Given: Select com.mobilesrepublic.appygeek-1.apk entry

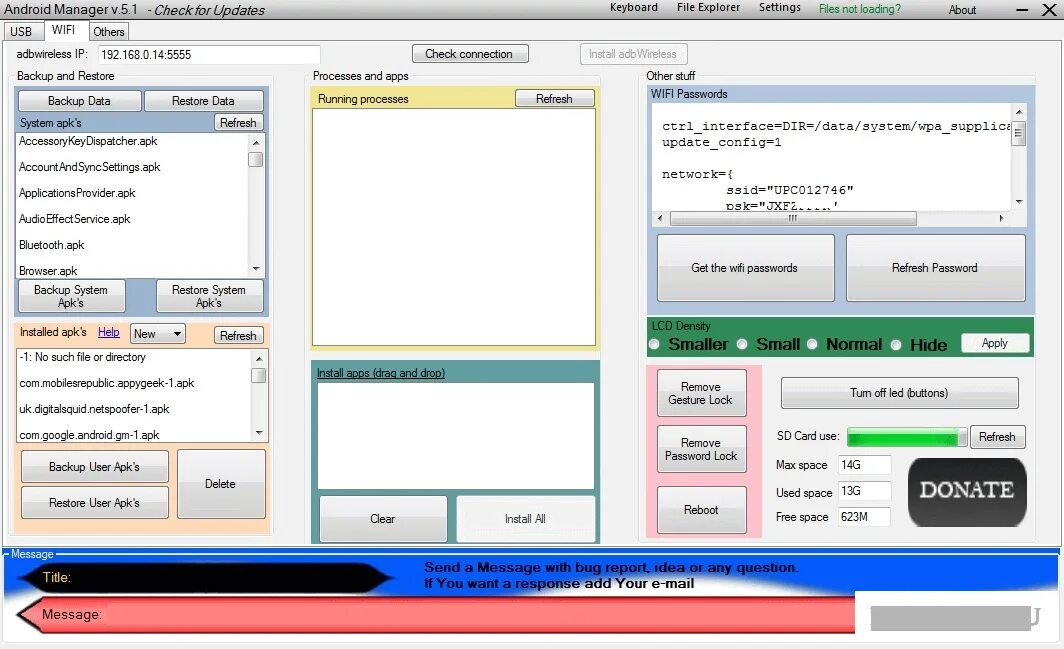Looking at the screenshot, I should tap(107, 383).
